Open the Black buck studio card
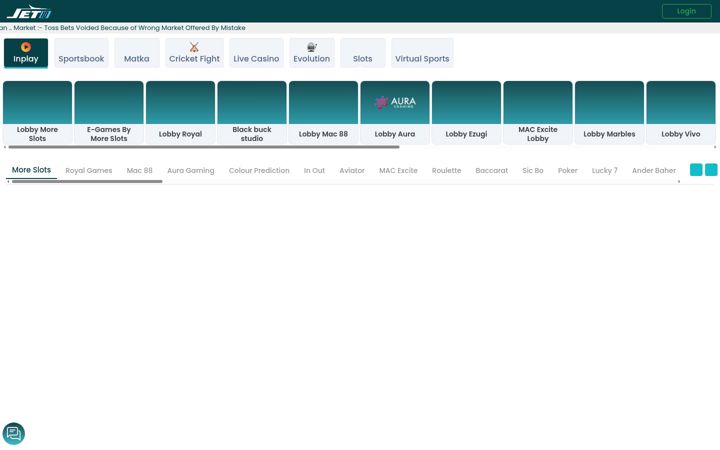 (x=252, y=112)
